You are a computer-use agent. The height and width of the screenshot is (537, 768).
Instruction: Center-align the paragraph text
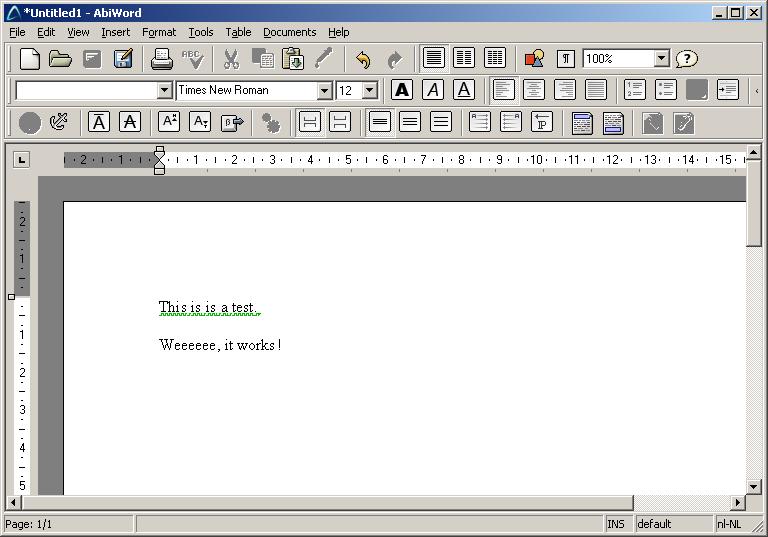534,90
